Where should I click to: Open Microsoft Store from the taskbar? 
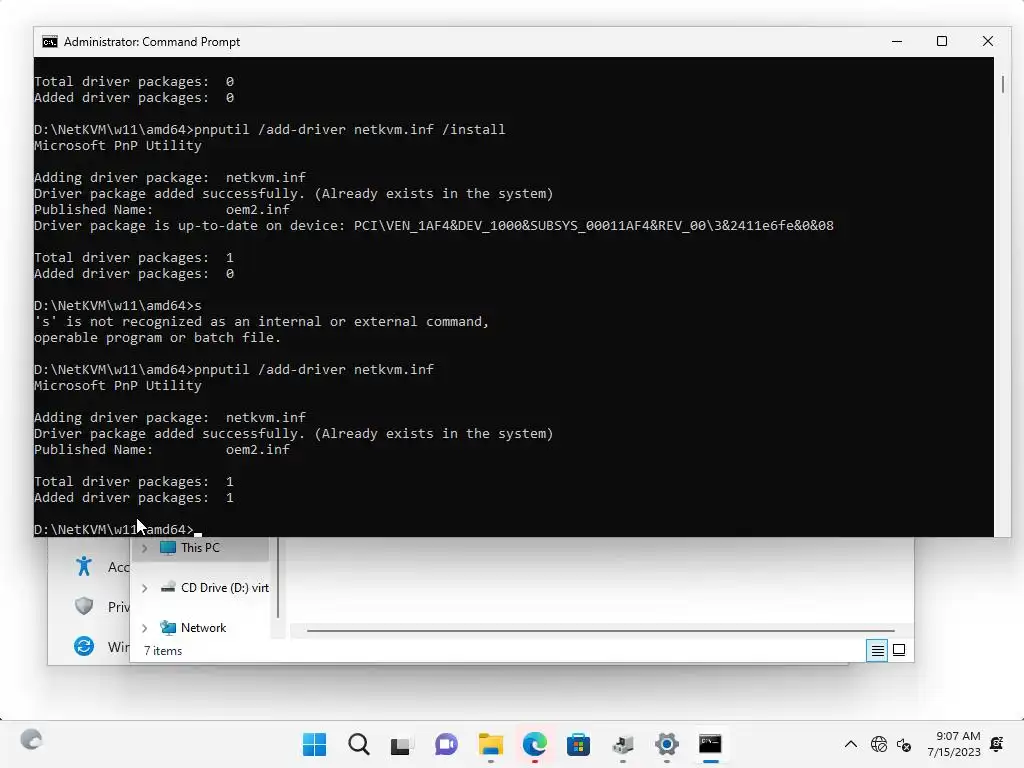point(578,744)
